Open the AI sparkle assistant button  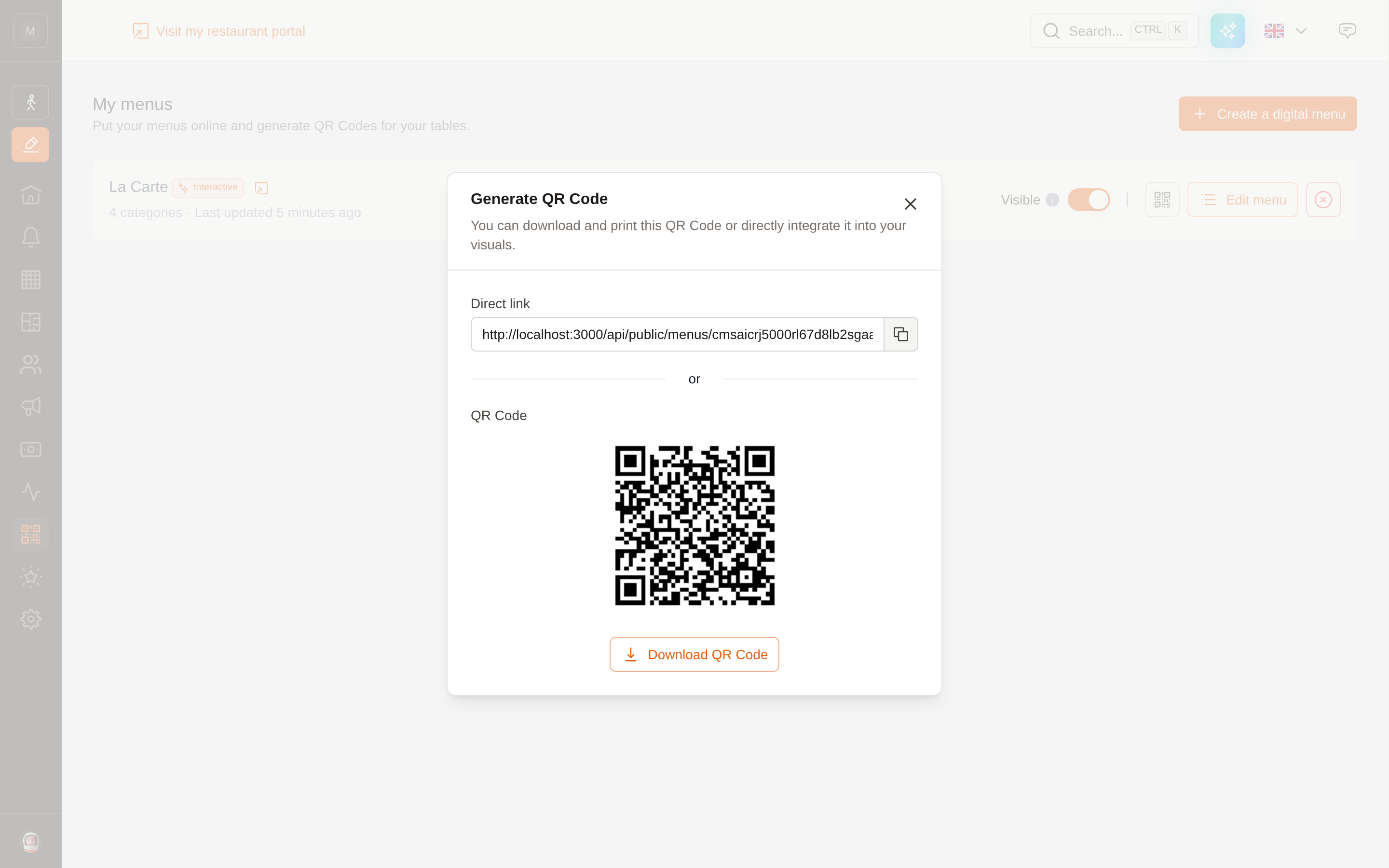1228,31
